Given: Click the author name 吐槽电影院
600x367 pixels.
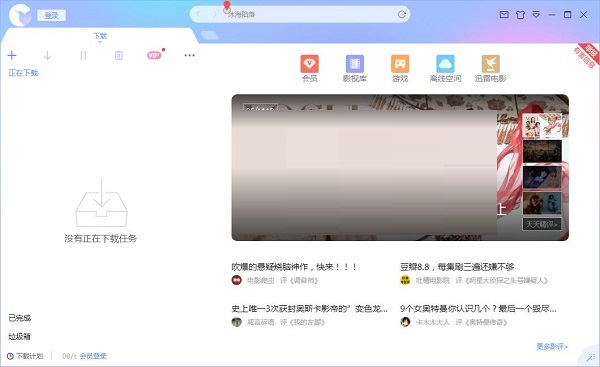Looking at the screenshot, I should (433, 281).
